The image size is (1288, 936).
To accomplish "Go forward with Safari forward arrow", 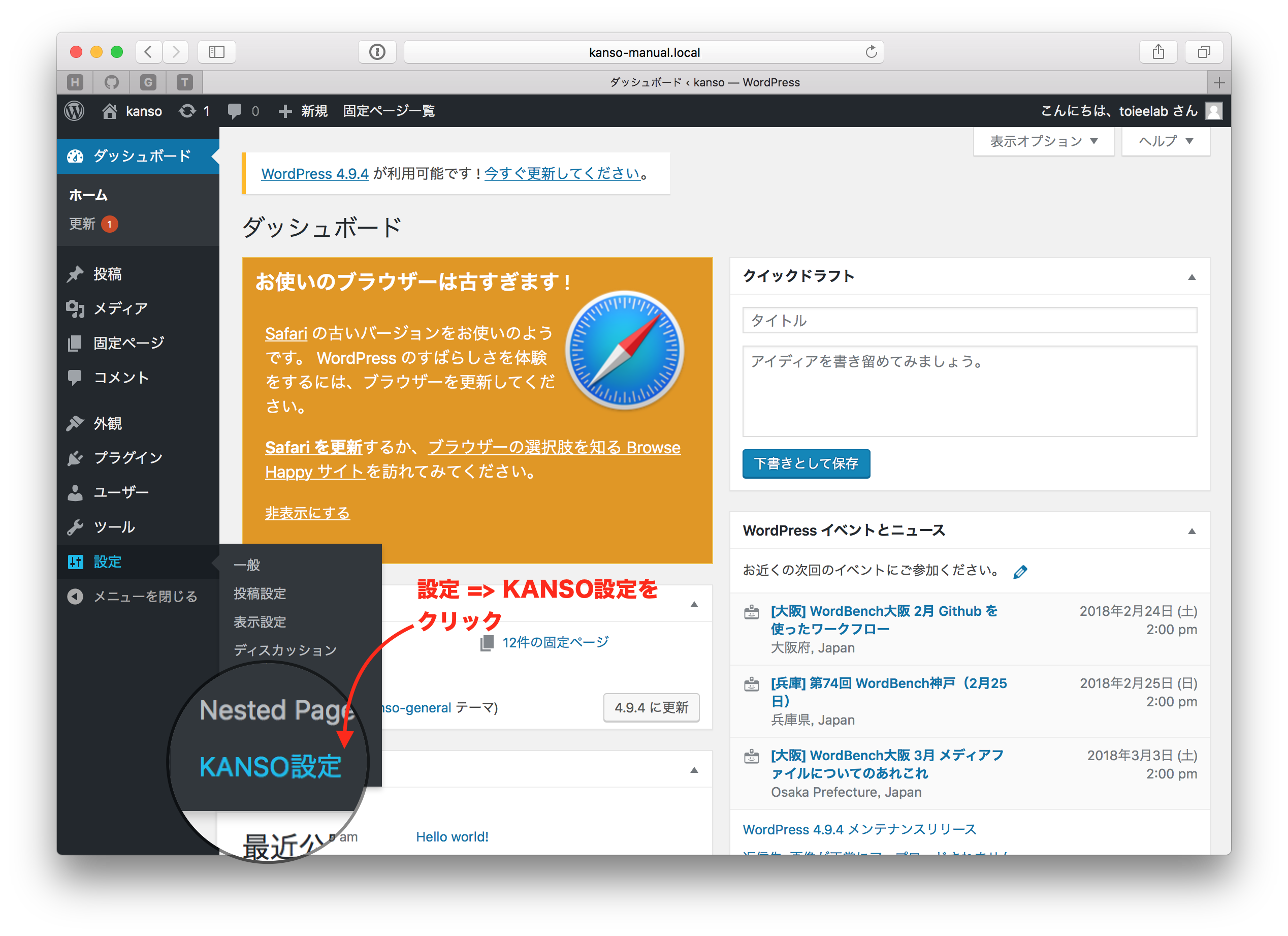I will coord(176,52).
